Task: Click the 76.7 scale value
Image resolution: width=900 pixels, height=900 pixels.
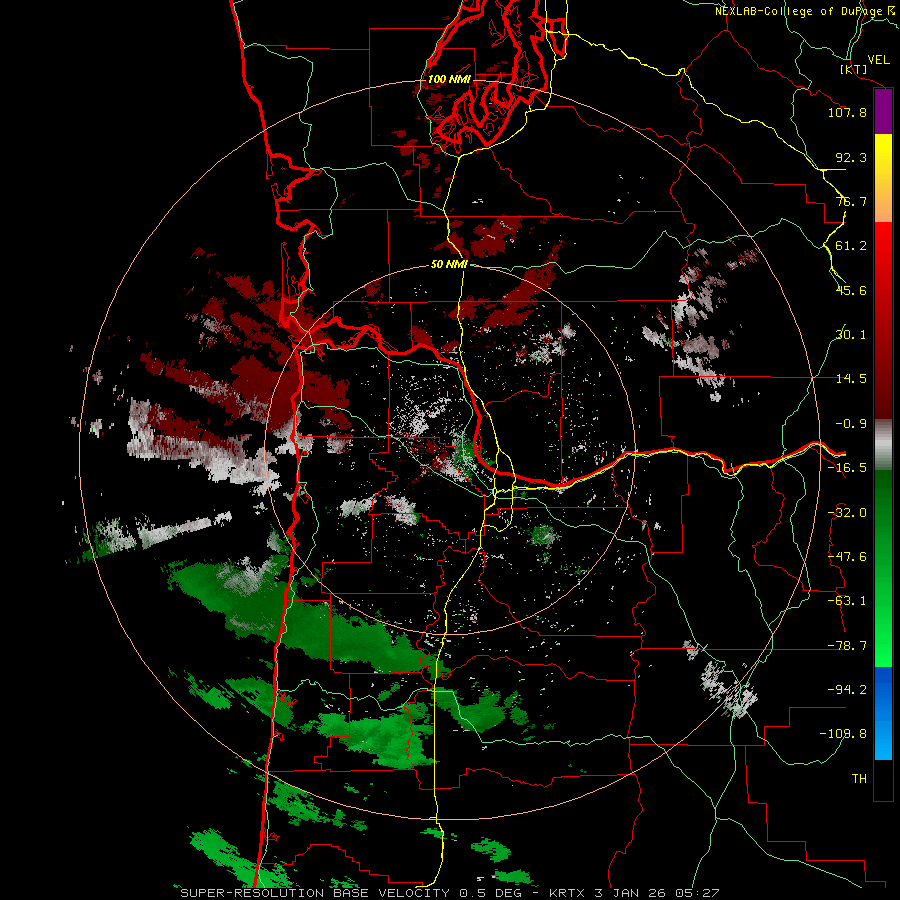Action: (851, 201)
